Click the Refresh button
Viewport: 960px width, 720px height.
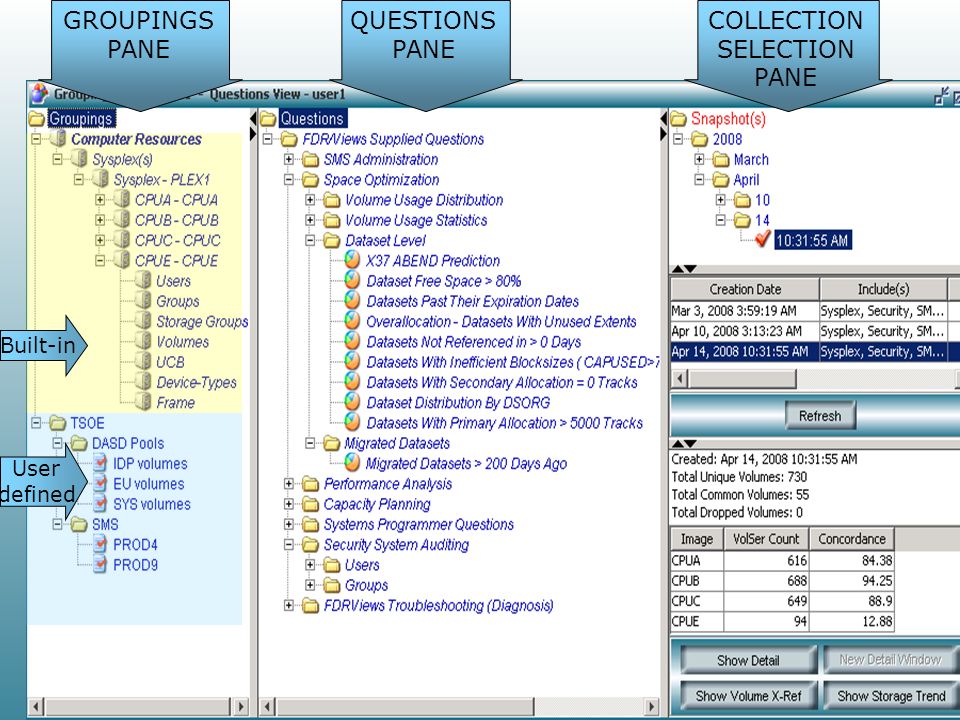pos(820,416)
